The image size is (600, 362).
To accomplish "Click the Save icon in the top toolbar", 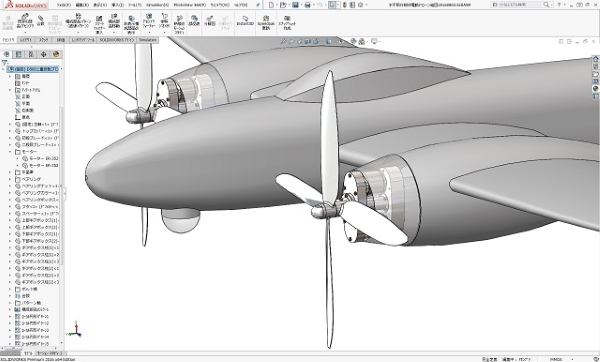I will pos(295,5).
